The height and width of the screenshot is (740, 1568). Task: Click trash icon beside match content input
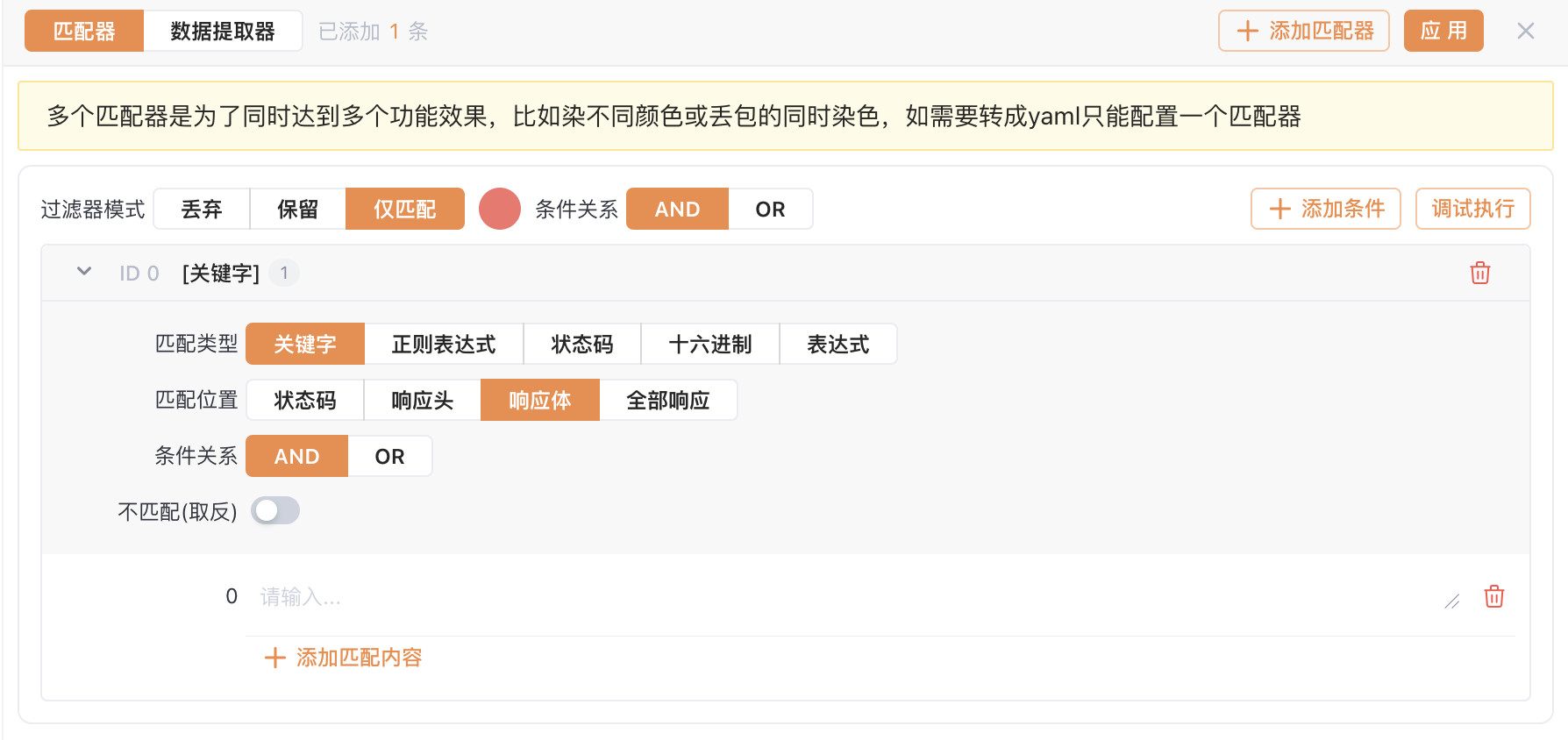(x=1493, y=596)
